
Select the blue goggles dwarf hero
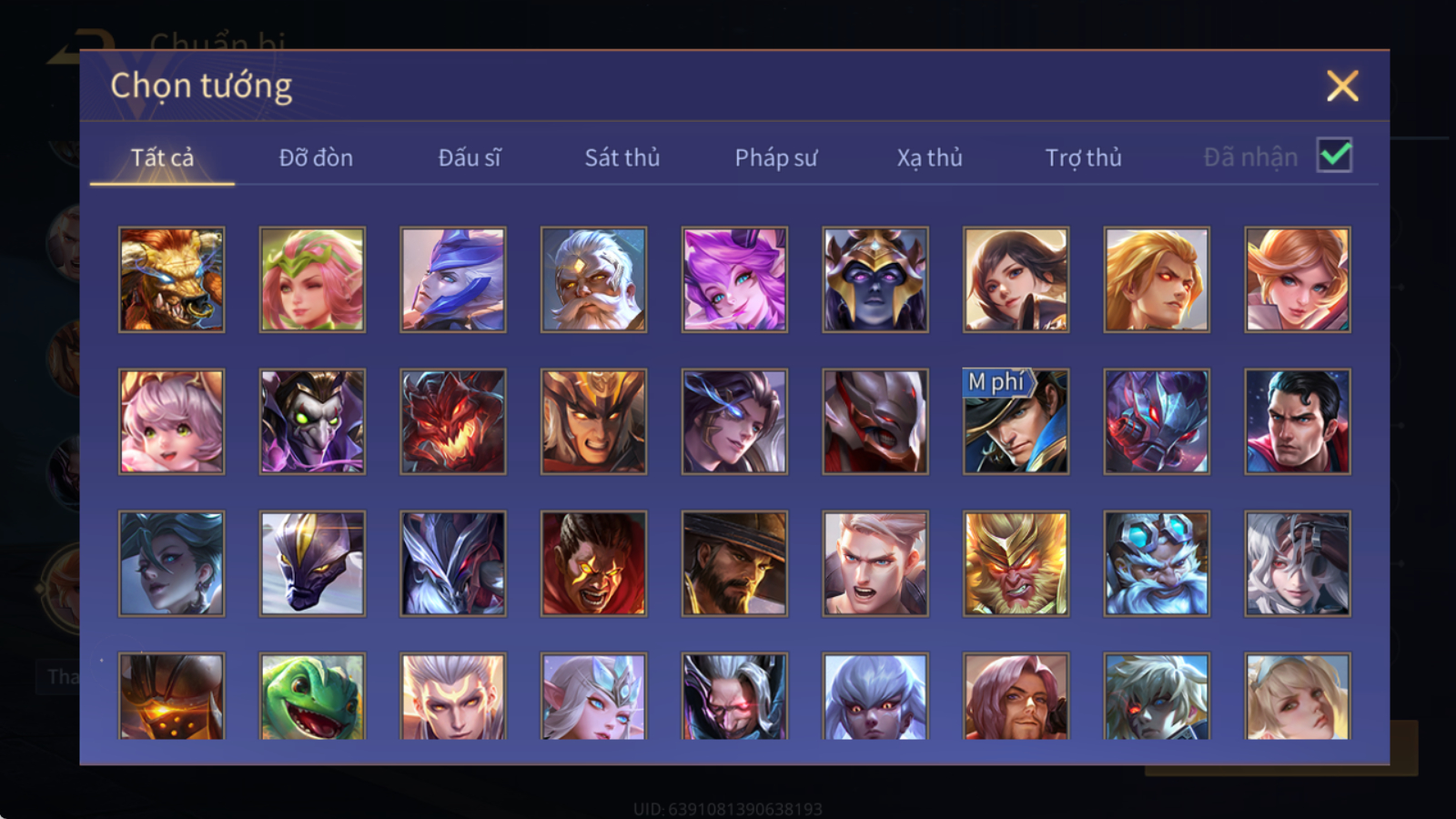[x=1157, y=563]
